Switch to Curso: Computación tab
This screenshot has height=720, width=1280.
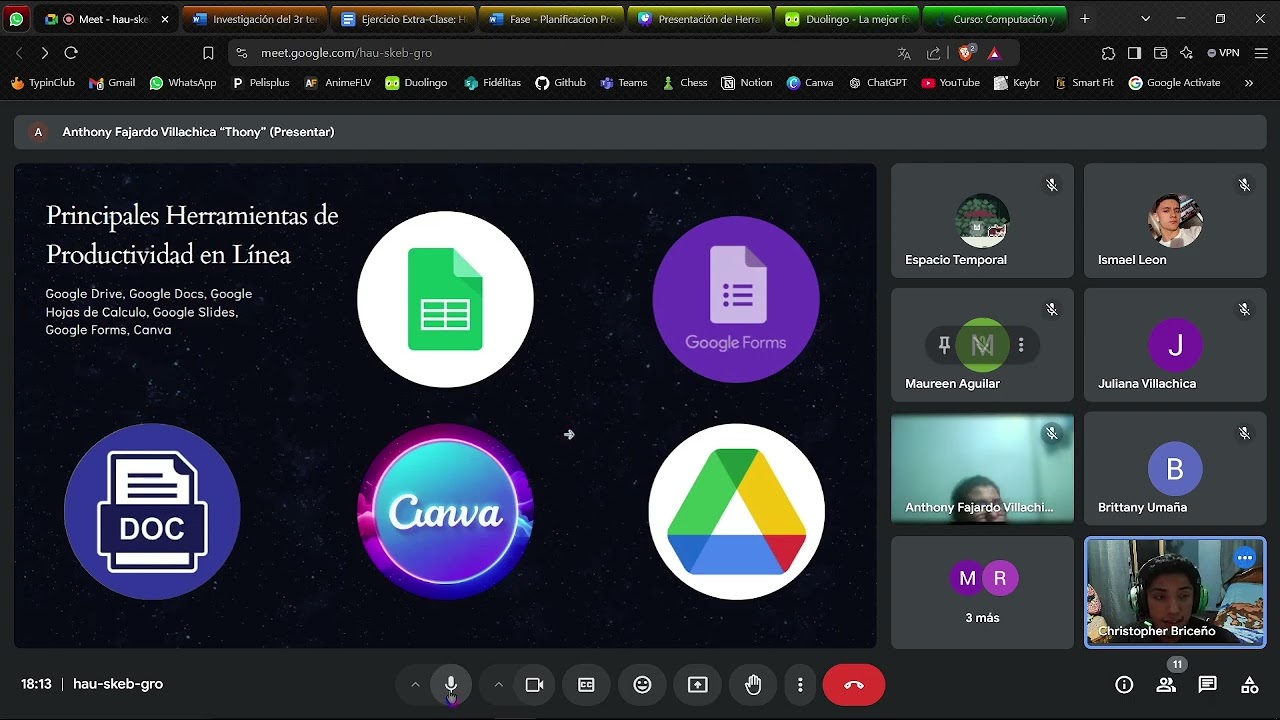995,19
